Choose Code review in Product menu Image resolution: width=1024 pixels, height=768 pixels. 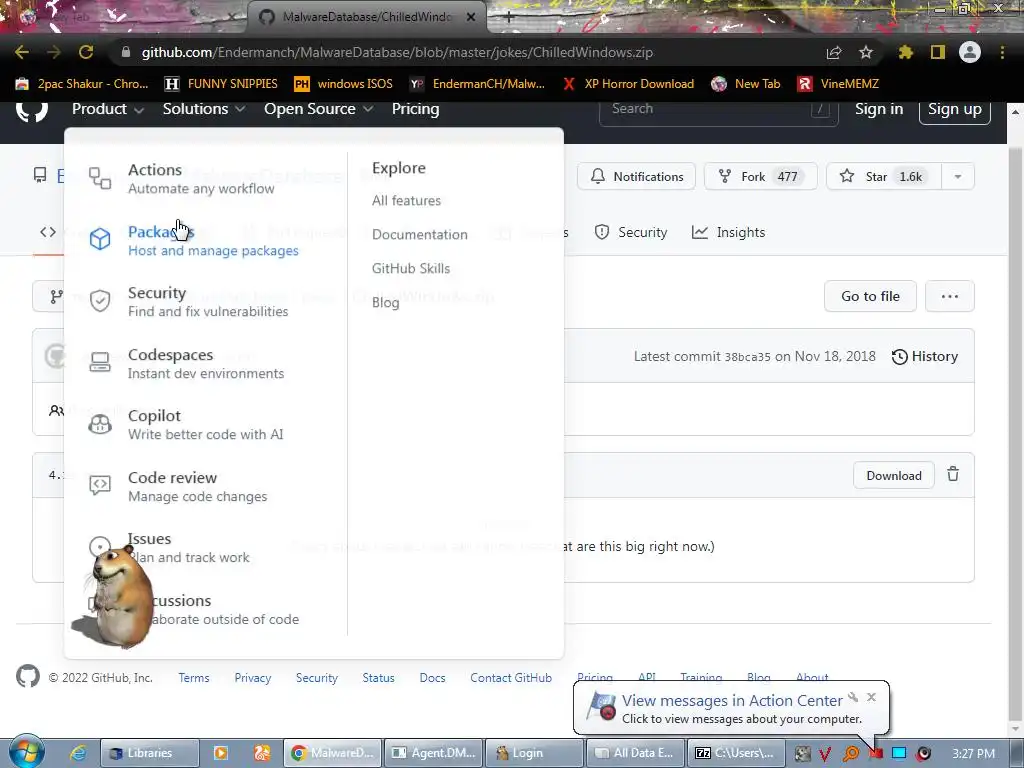pyautogui.click(x=197, y=487)
